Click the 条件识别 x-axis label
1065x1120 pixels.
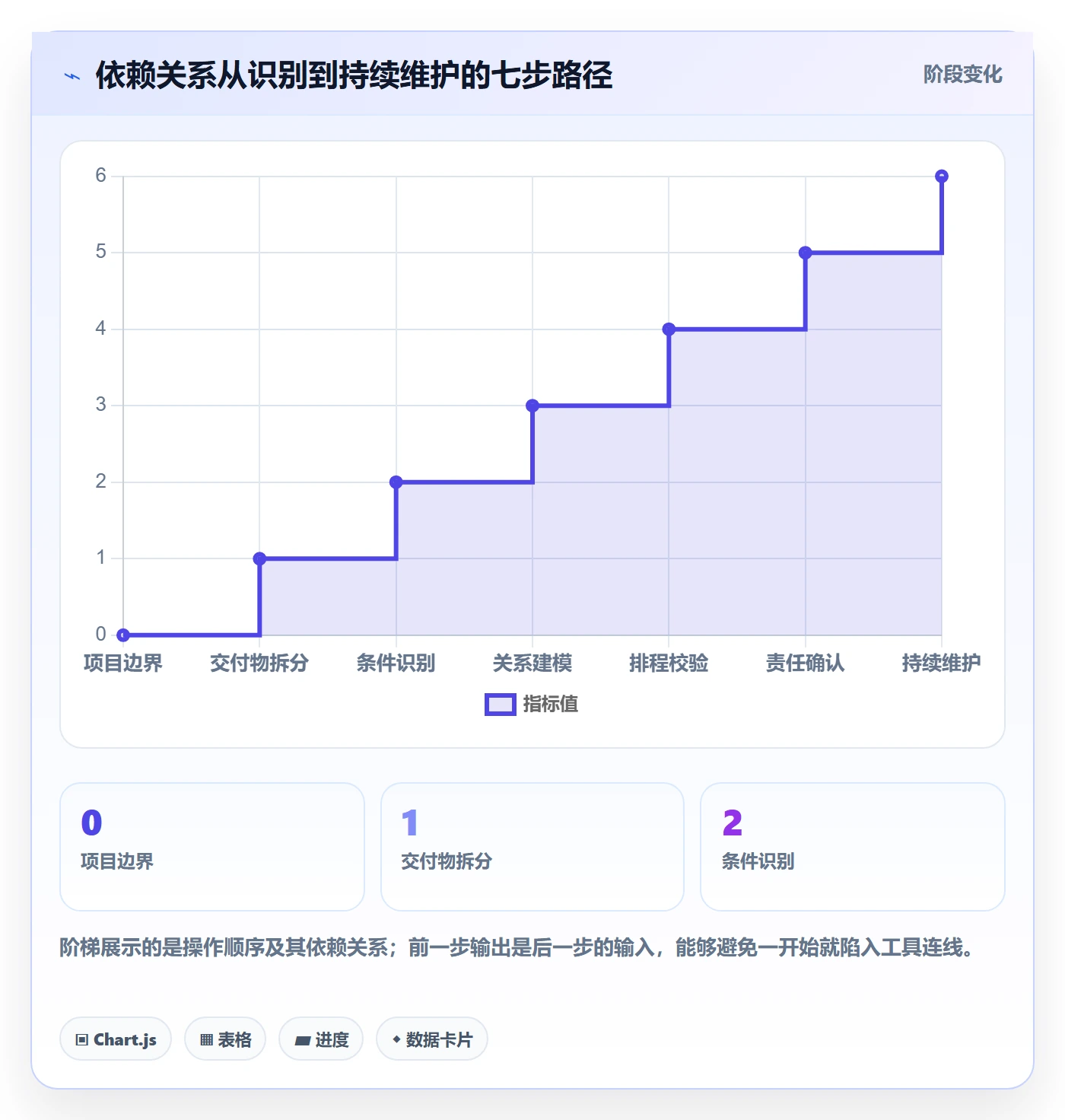click(396, 663)
